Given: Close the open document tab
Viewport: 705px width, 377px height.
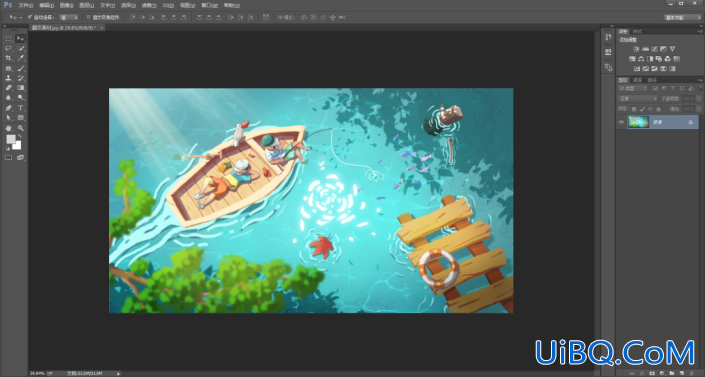Looking at the screenshot, I should pyautogui.click(x=102, y=28).
